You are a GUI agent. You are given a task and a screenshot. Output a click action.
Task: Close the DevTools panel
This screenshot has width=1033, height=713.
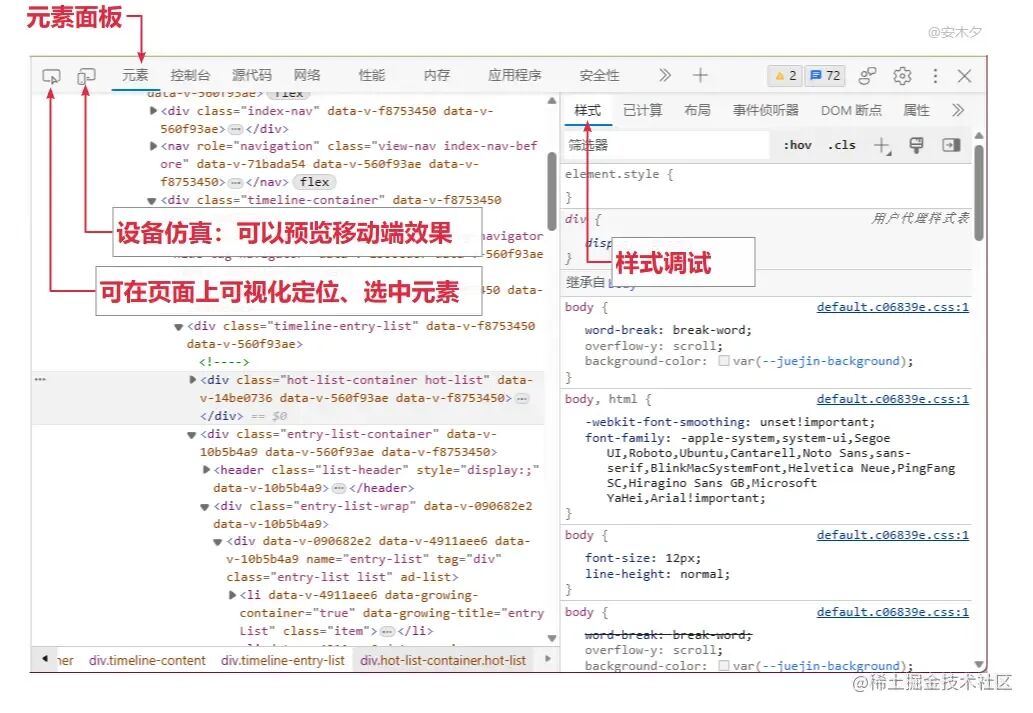(964, 76)
